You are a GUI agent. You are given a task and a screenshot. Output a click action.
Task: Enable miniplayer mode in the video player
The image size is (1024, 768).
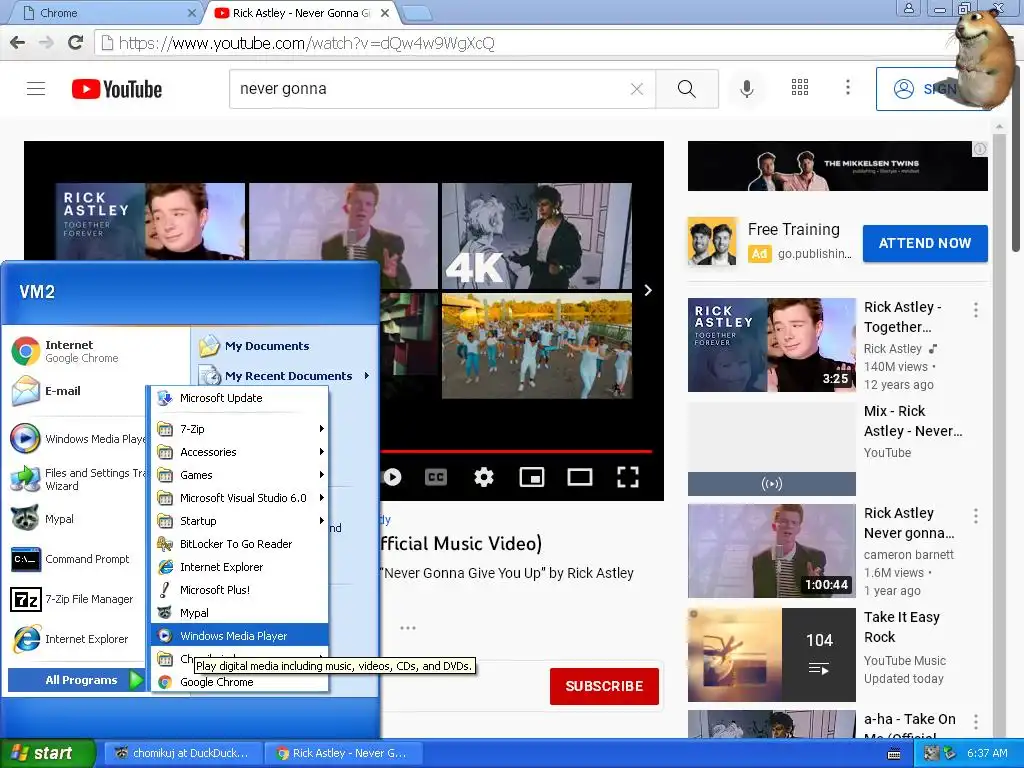532,477
